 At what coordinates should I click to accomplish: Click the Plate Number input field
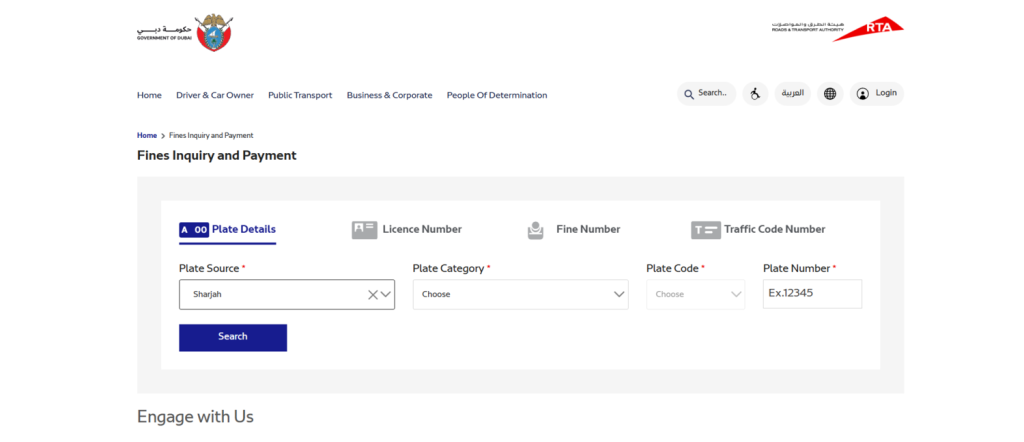pyautogui.click(x=812, y=294)
